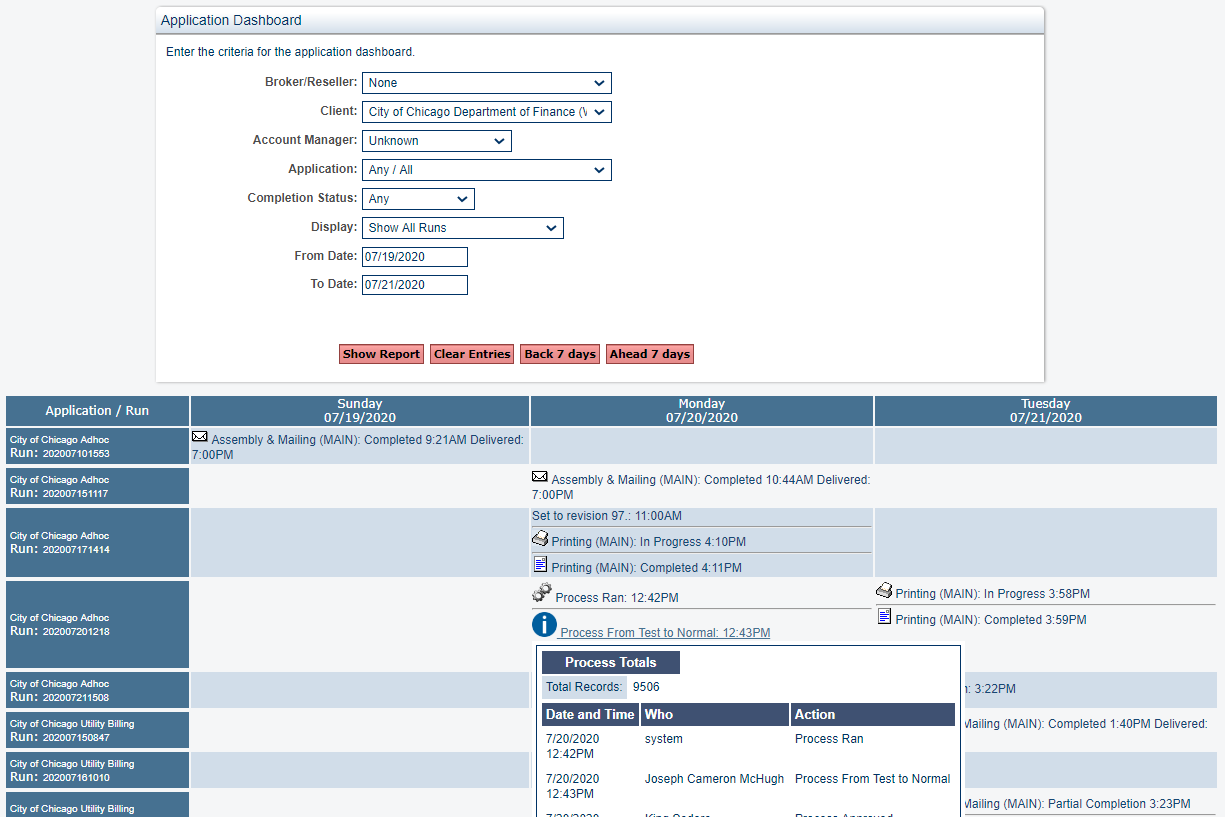Click the 'Set to revision 97.: 11:00AM' entry

click(x=607, y=516)
